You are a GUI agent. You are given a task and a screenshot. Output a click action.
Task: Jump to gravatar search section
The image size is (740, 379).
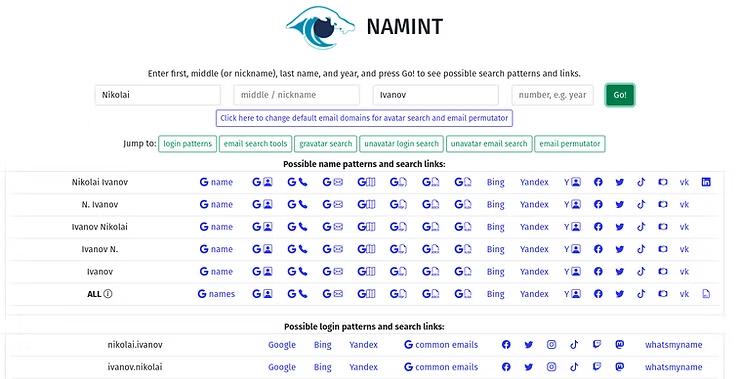point(326,144)
